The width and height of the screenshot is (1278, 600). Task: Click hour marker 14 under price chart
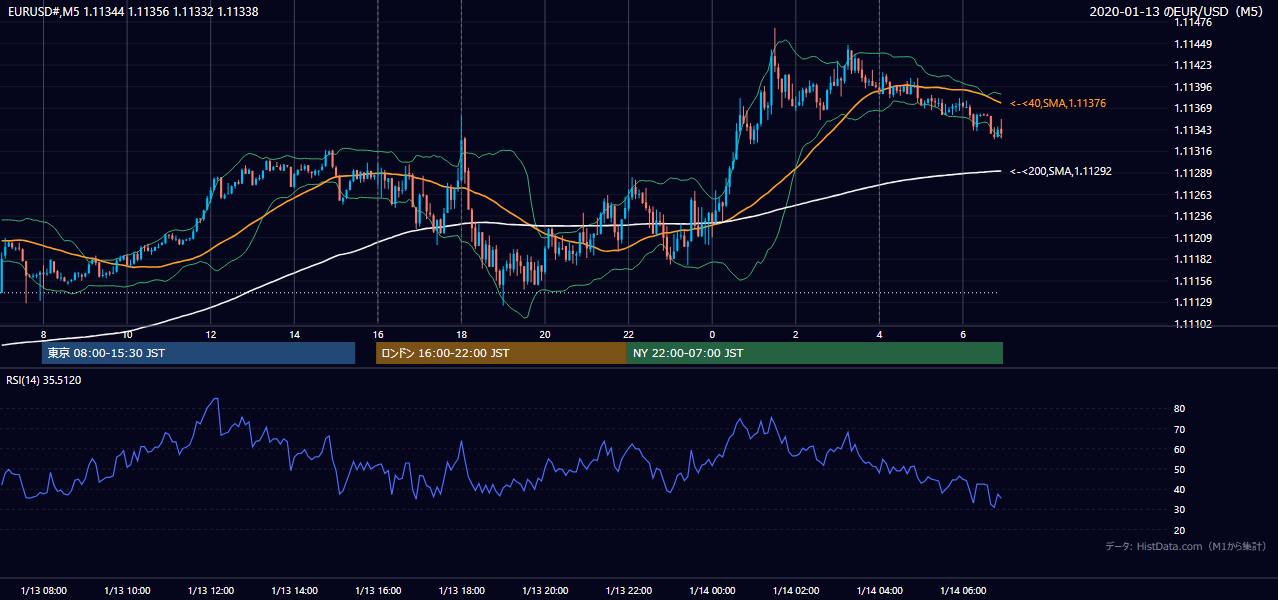[294, 334]
